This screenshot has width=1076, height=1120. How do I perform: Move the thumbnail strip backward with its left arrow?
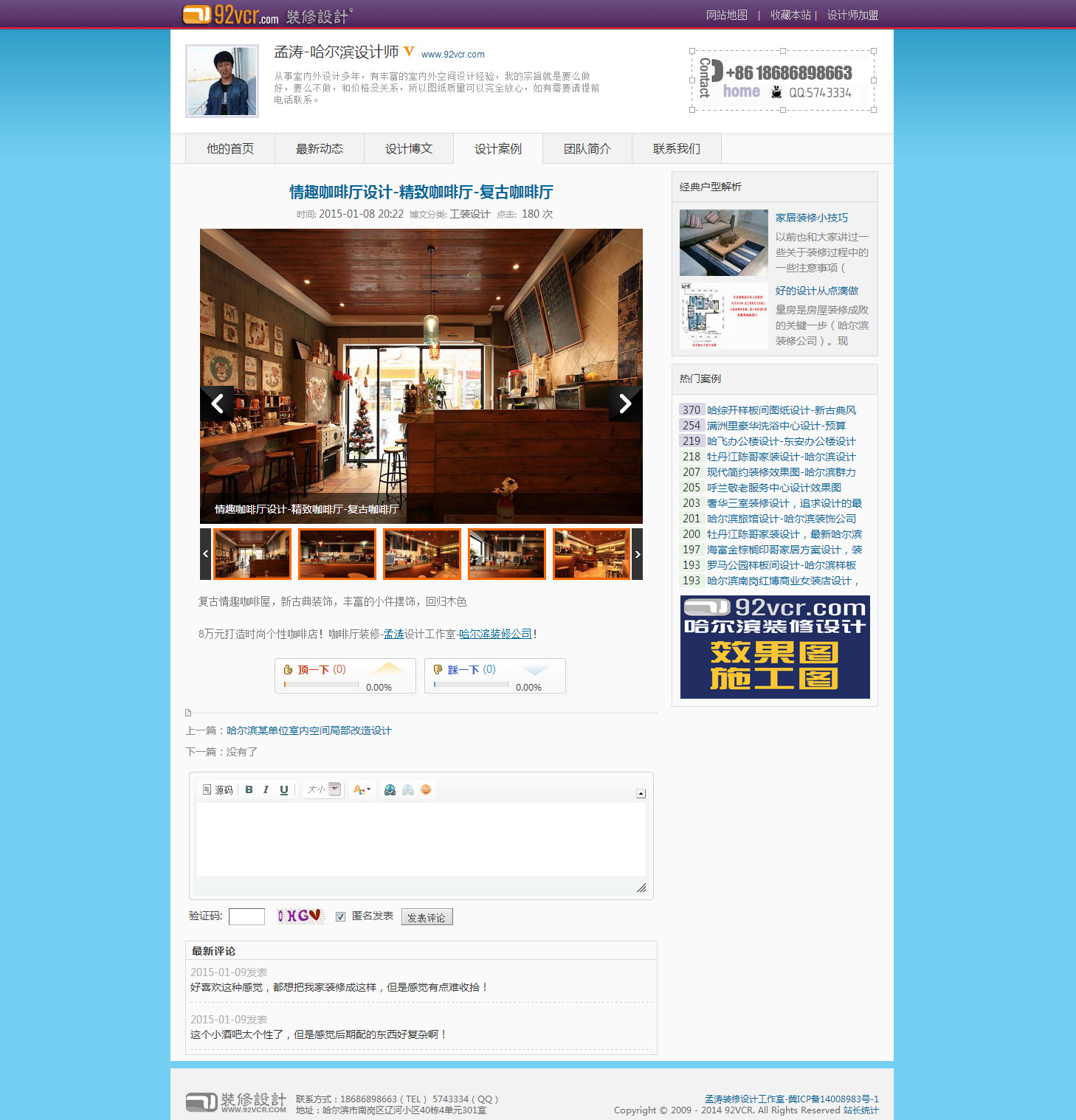tap(205, 554)
